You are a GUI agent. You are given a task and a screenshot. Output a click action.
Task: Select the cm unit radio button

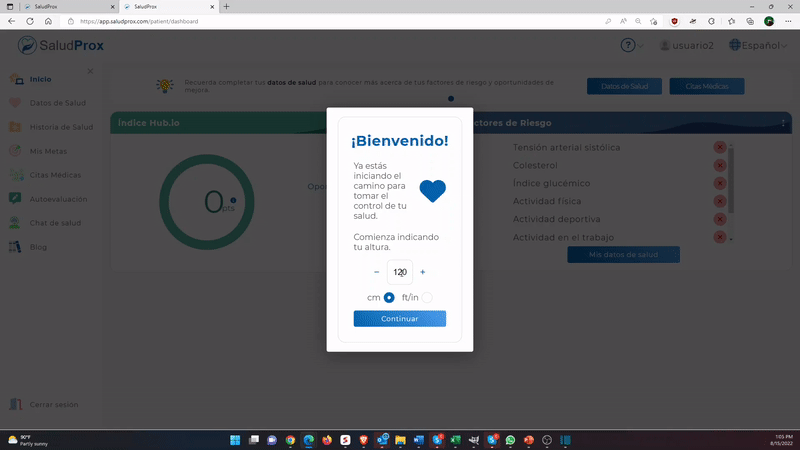pos(389,297)
